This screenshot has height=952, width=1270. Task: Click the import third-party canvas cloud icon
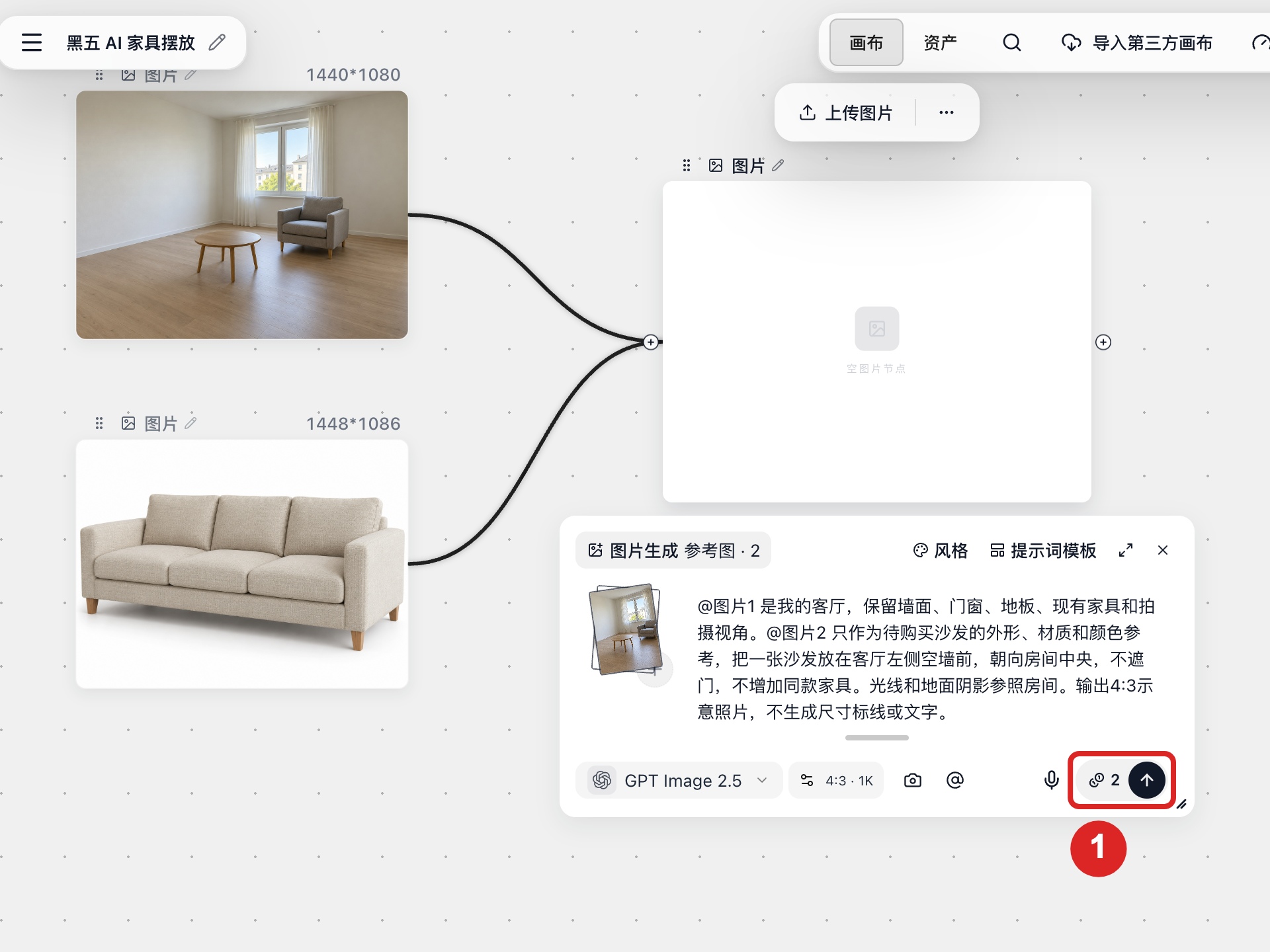(1071, 43)
